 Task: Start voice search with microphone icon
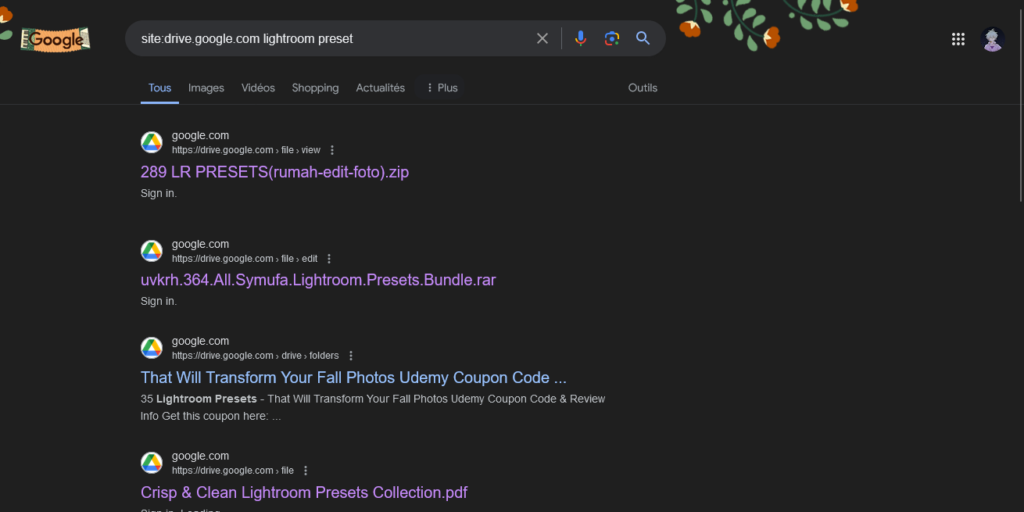pos(581,39)
